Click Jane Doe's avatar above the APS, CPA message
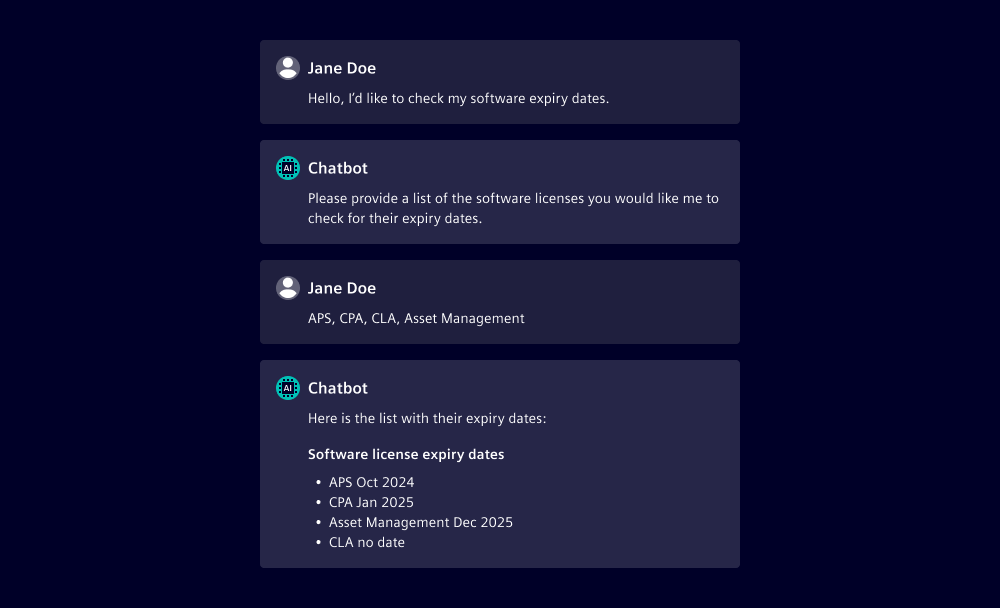This screenshot has height=608, width=1000. 288,288
